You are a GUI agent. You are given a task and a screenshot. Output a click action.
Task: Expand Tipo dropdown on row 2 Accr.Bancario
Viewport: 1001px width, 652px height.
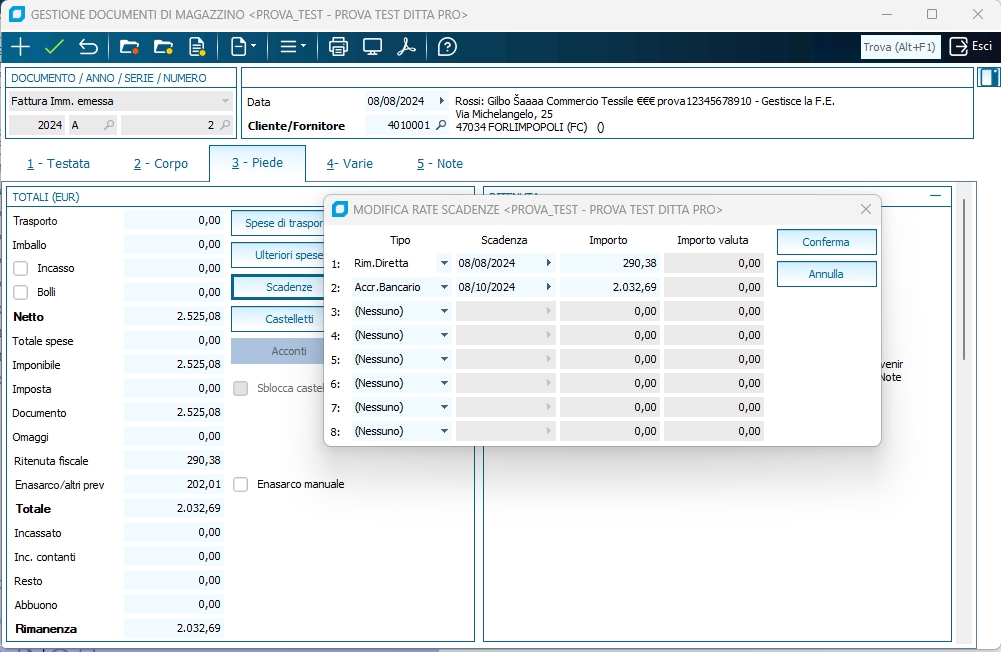point(444,287)
